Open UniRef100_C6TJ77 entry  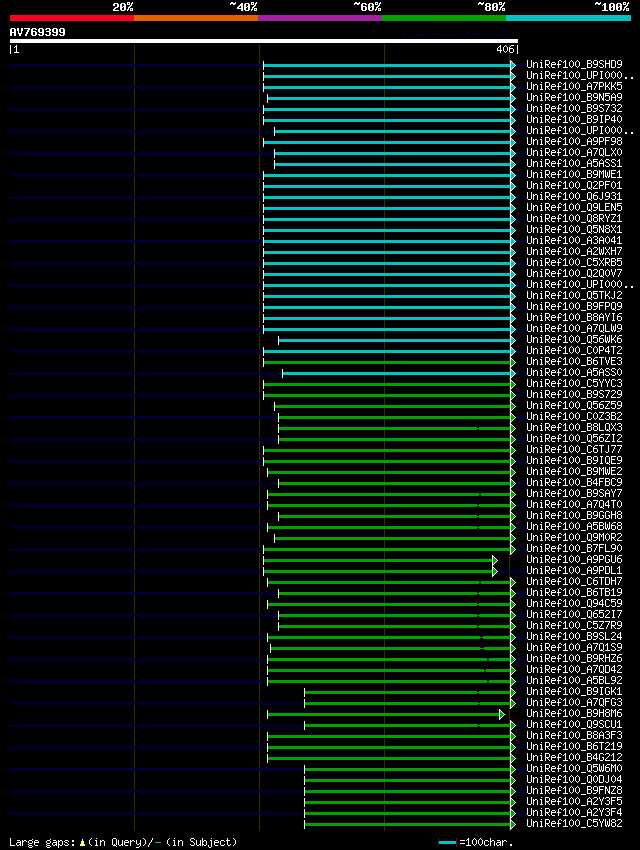574,449
